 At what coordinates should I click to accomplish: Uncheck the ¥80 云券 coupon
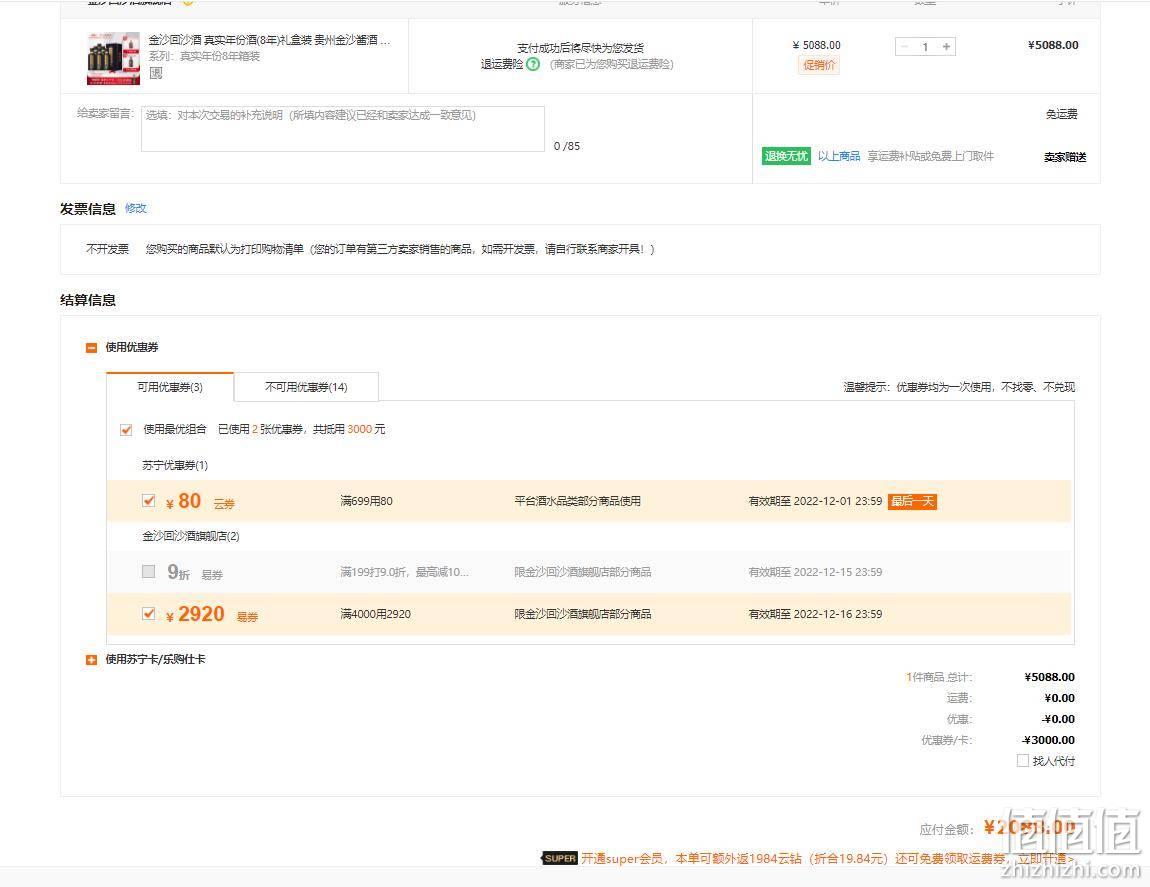point(149,500)
